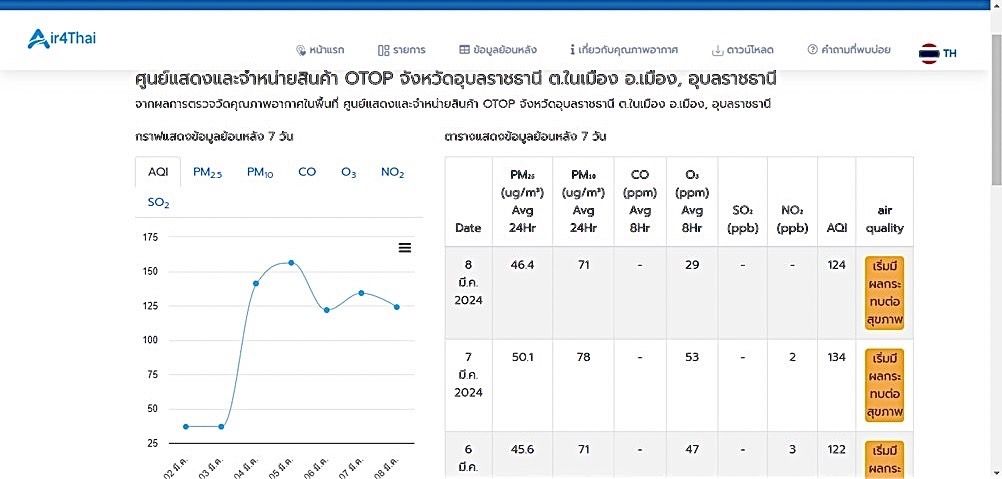The height and width of the screenshot is (479, 1002).
Task: Click PM10 value 78
Action: (583, 357)
